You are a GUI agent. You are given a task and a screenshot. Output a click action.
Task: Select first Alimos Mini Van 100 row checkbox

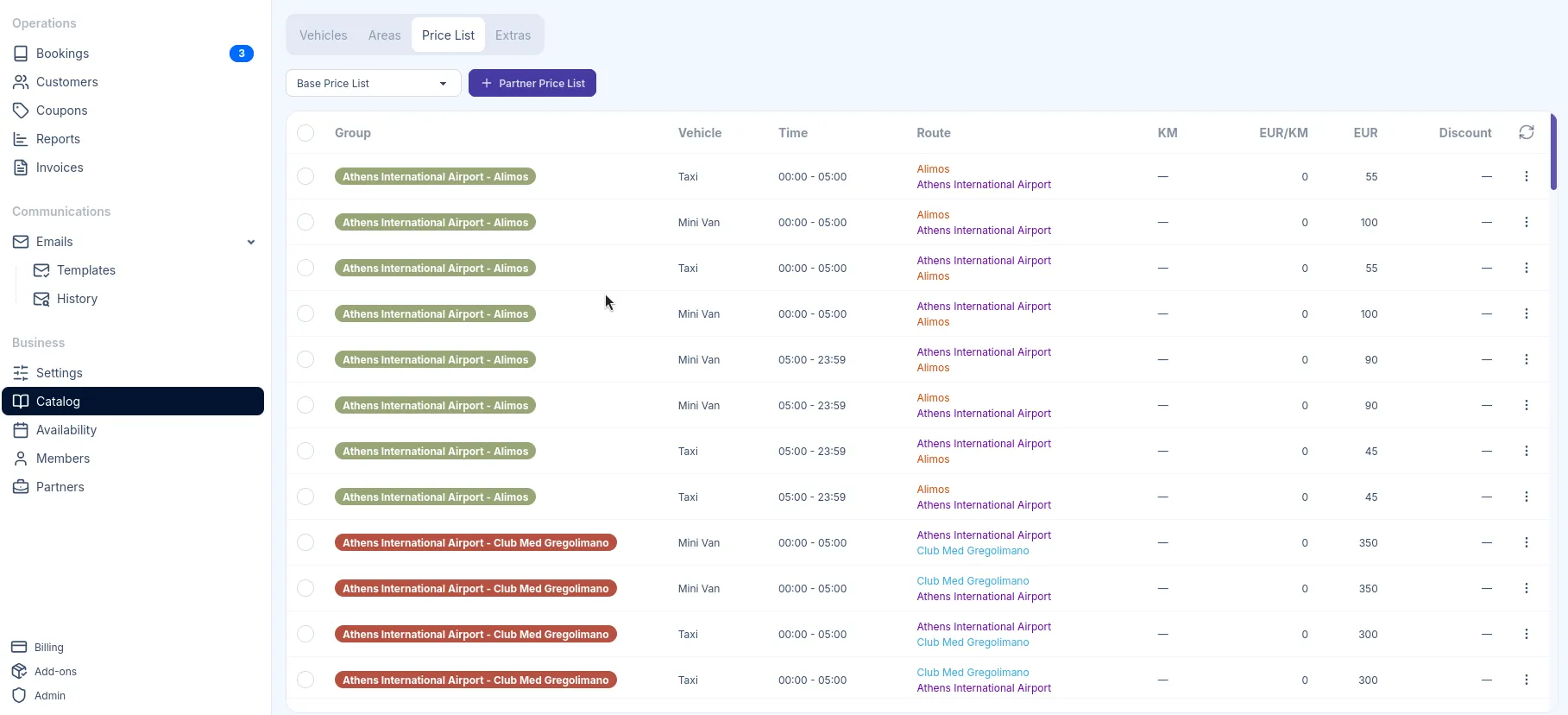point(305,222)
